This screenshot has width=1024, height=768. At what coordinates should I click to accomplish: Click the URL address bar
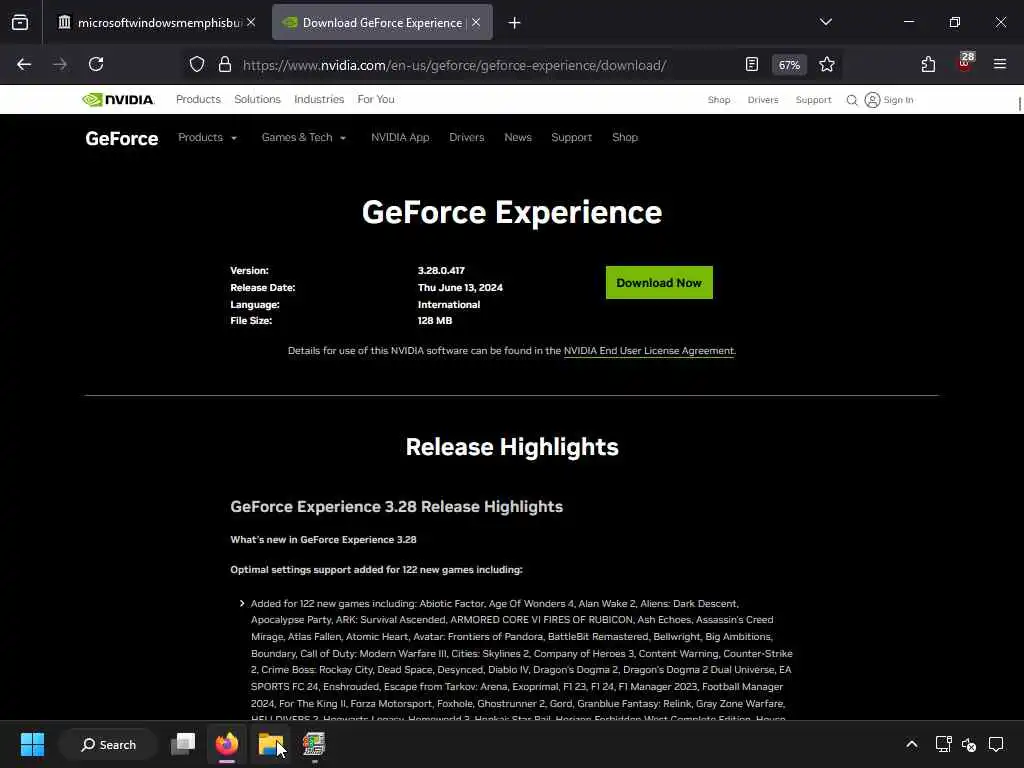[455, 65]
